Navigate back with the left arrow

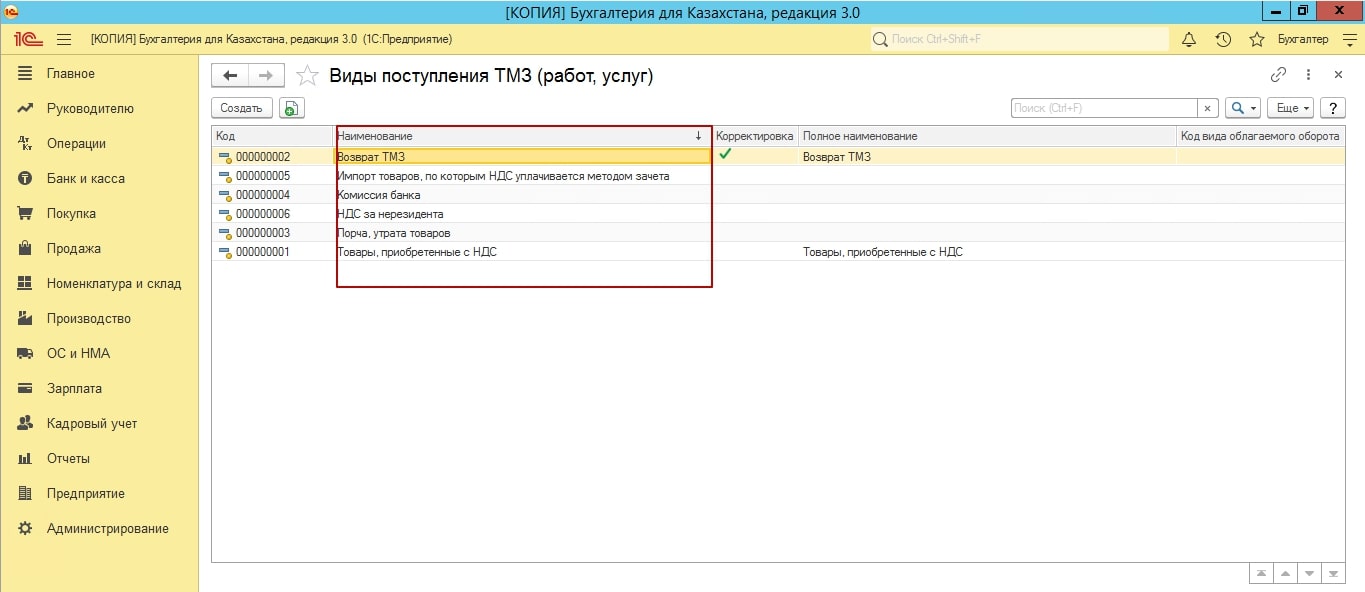[x=230, y=76]
